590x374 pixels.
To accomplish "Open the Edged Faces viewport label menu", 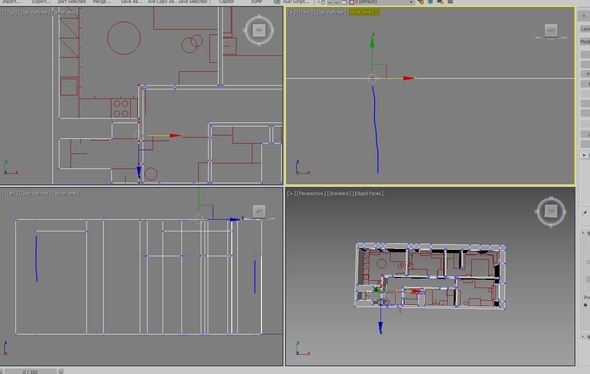I will click(x=368, y=193).
